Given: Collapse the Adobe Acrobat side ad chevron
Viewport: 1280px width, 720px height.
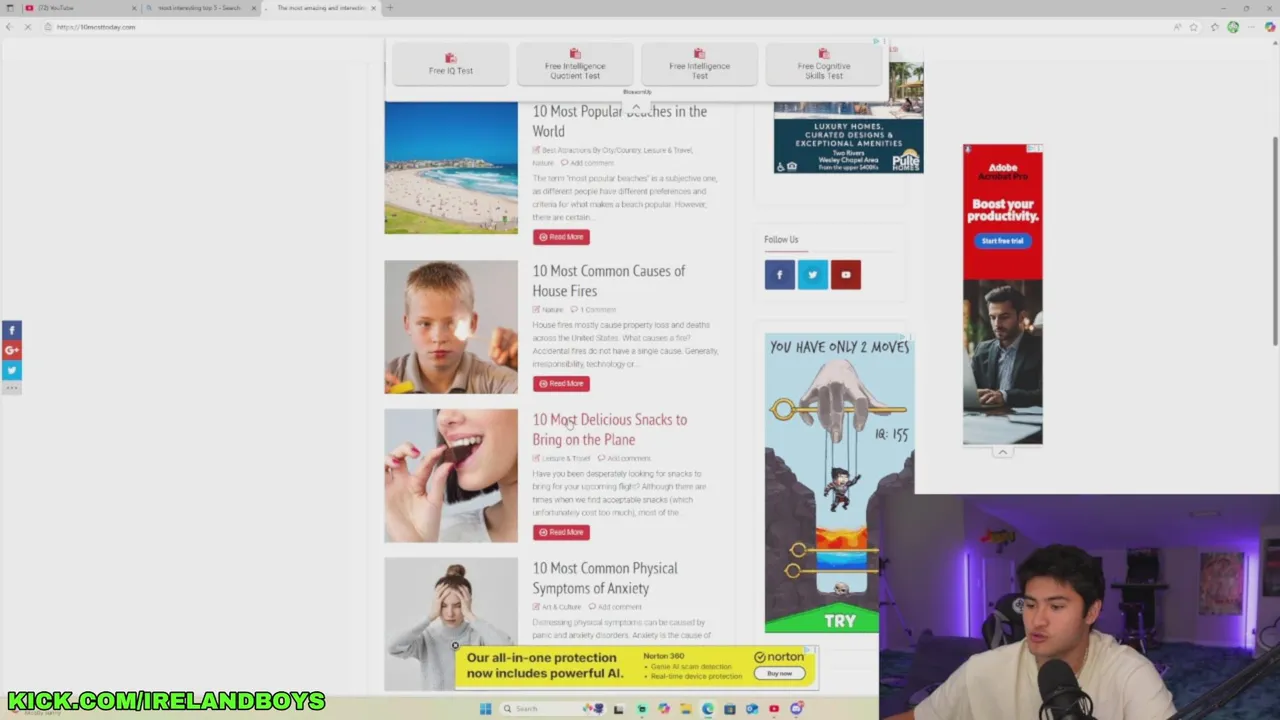Looking at the screenshot, I should pyautogui.click(x=1002, y=452).
